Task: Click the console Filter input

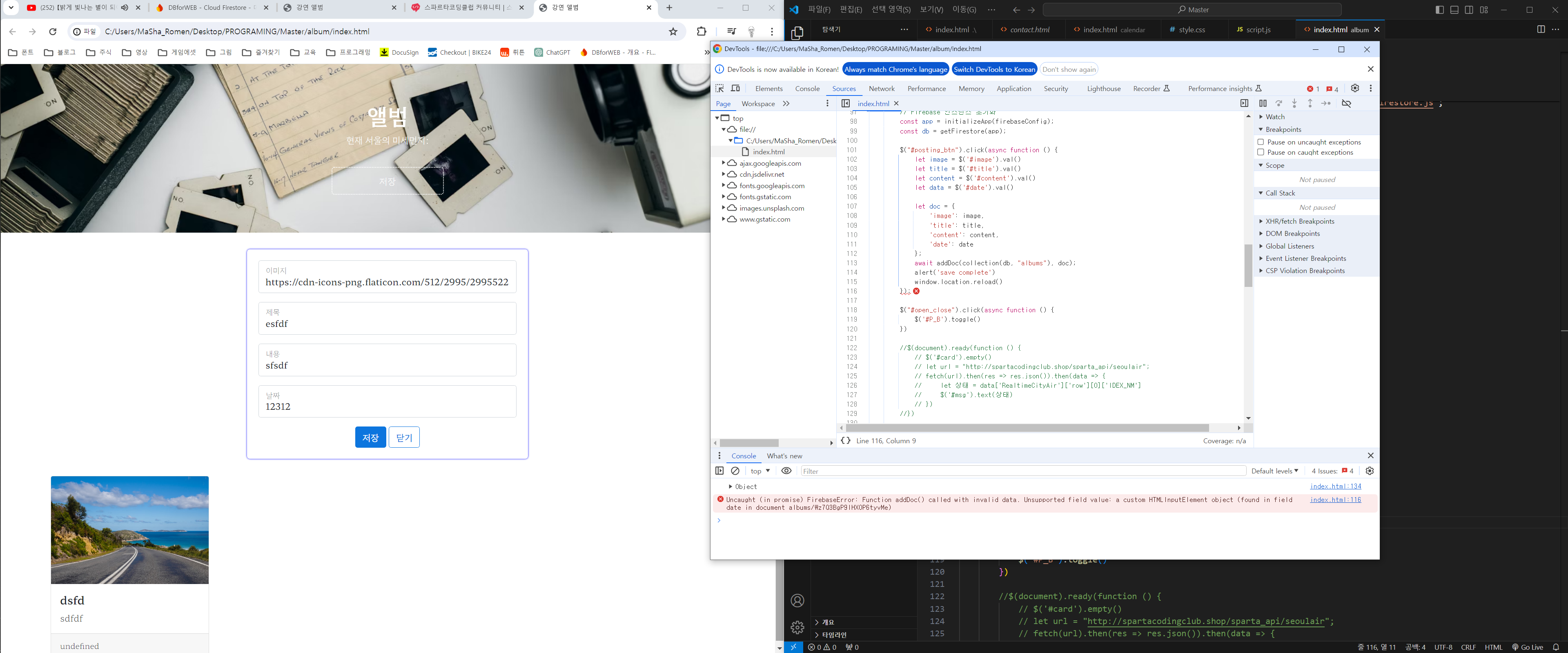Action: (1023, 471)
